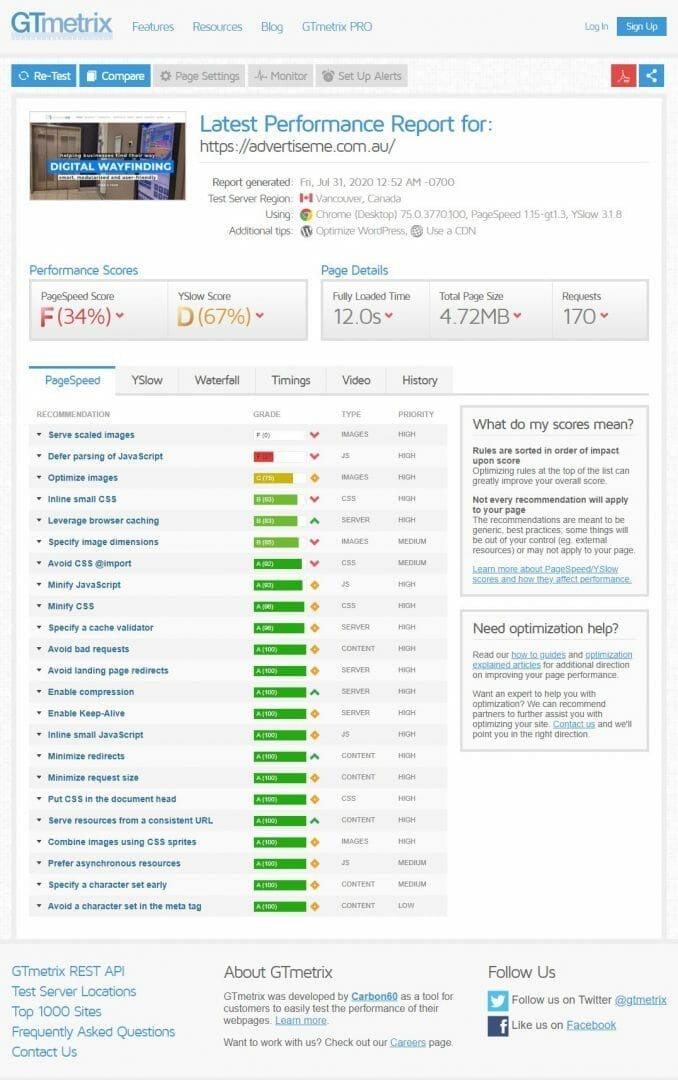The image size is (678, 1080).
Task: Click the Facebook icon in footer
Action: pyautogui.click(x=498, y=1025)
